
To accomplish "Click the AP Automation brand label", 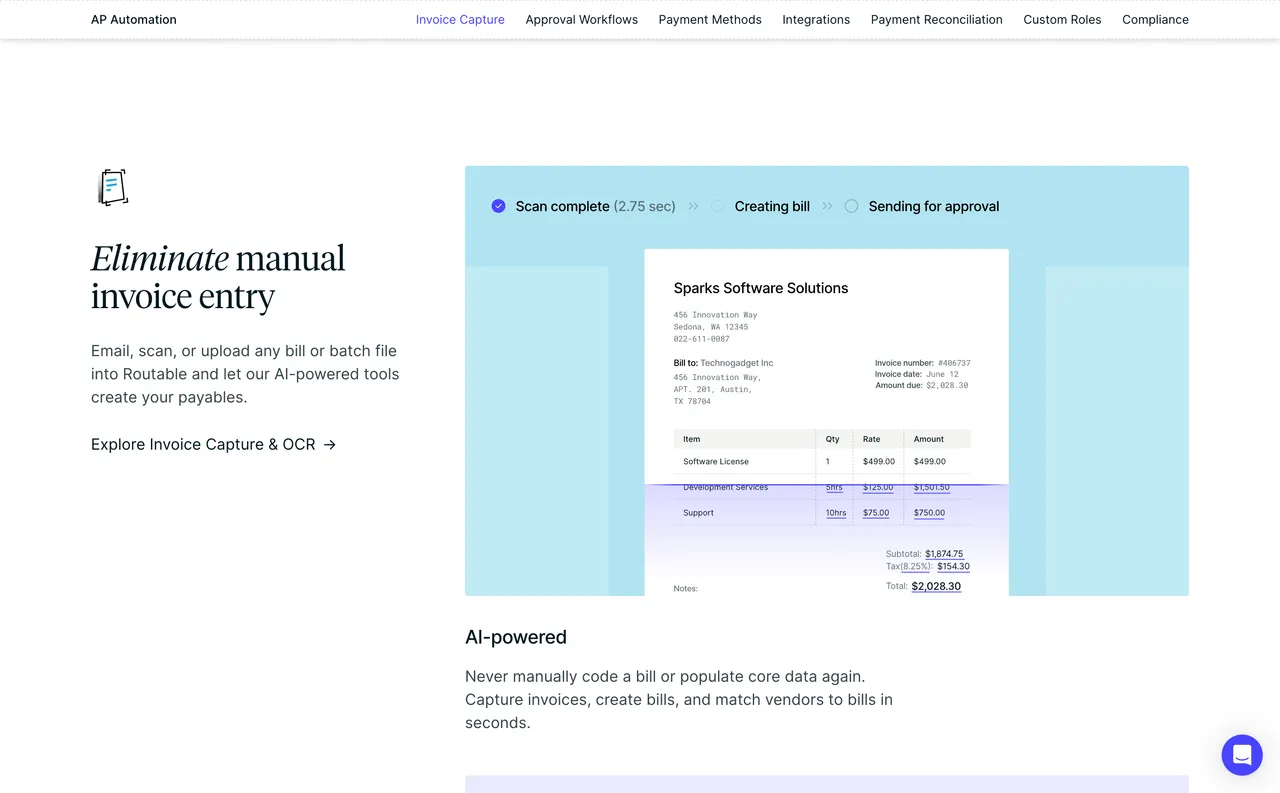I will [133, 19].
